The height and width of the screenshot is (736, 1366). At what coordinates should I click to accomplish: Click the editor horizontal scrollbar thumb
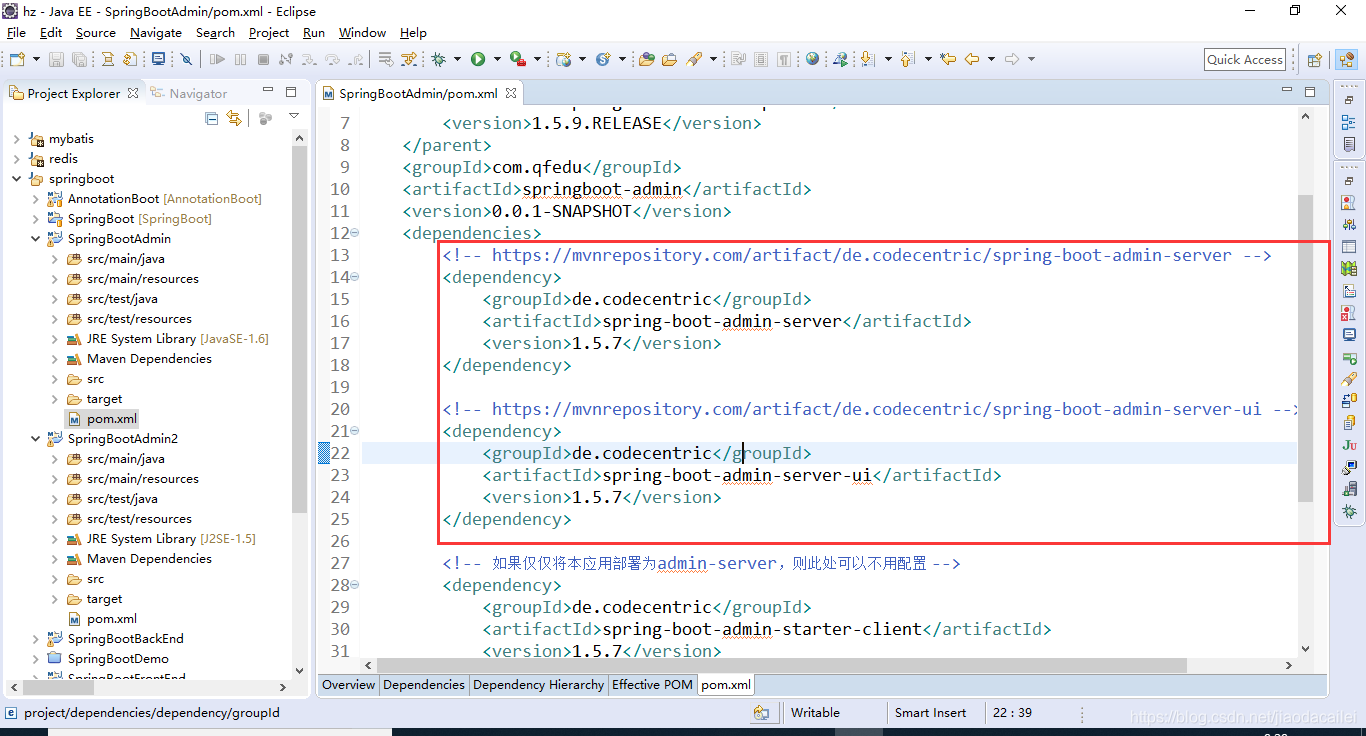click(782, 665)
